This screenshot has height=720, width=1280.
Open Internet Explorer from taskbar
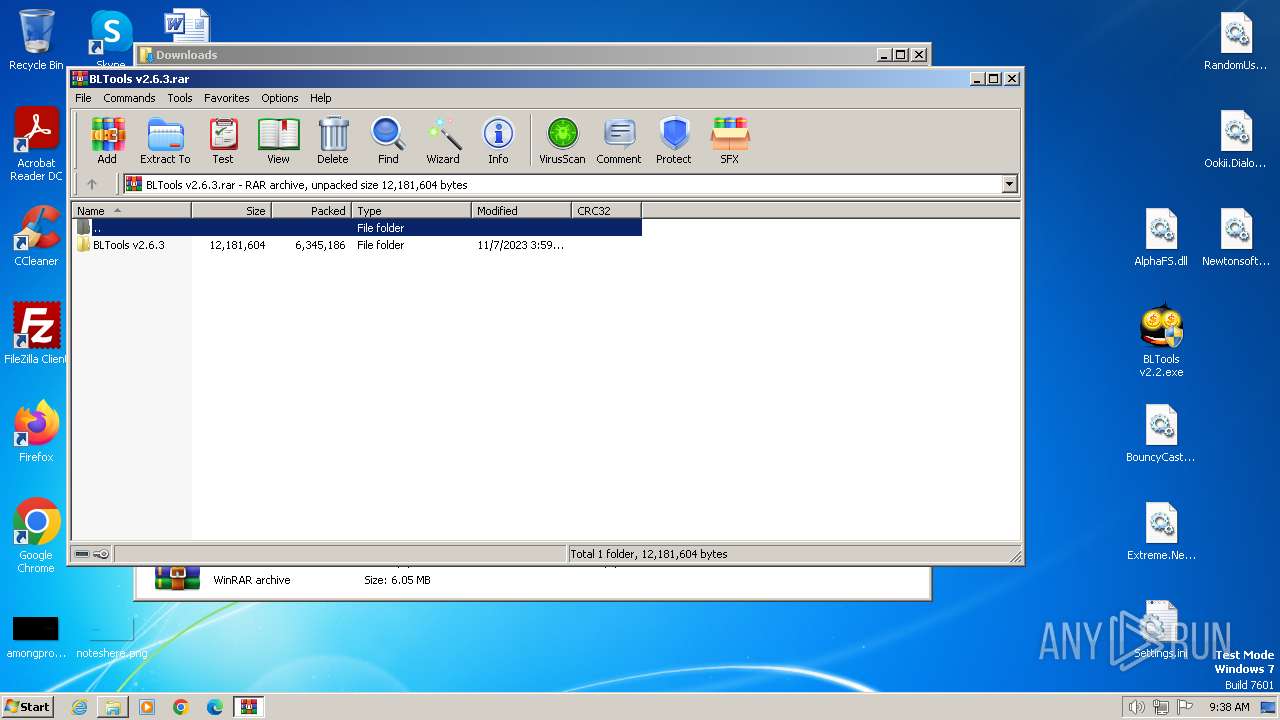click(x=79, y=707)
